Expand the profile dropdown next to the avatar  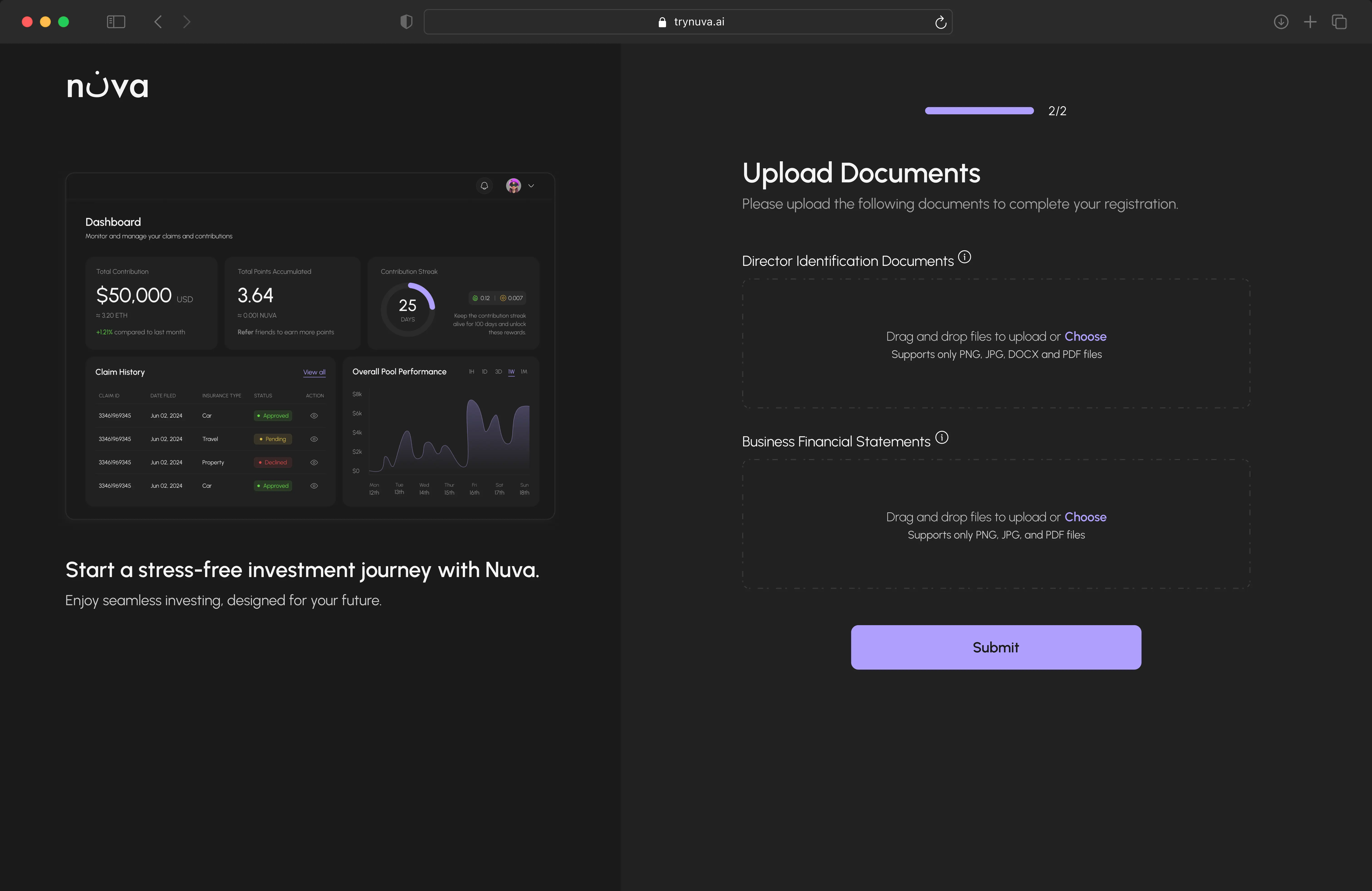click(531, 186)
